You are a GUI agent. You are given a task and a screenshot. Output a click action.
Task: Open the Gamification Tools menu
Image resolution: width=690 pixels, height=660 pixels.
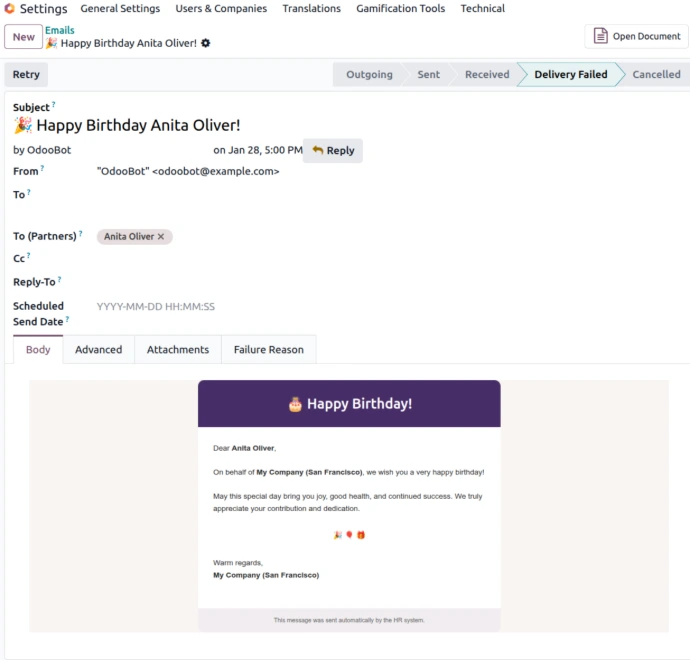point(400,9)
